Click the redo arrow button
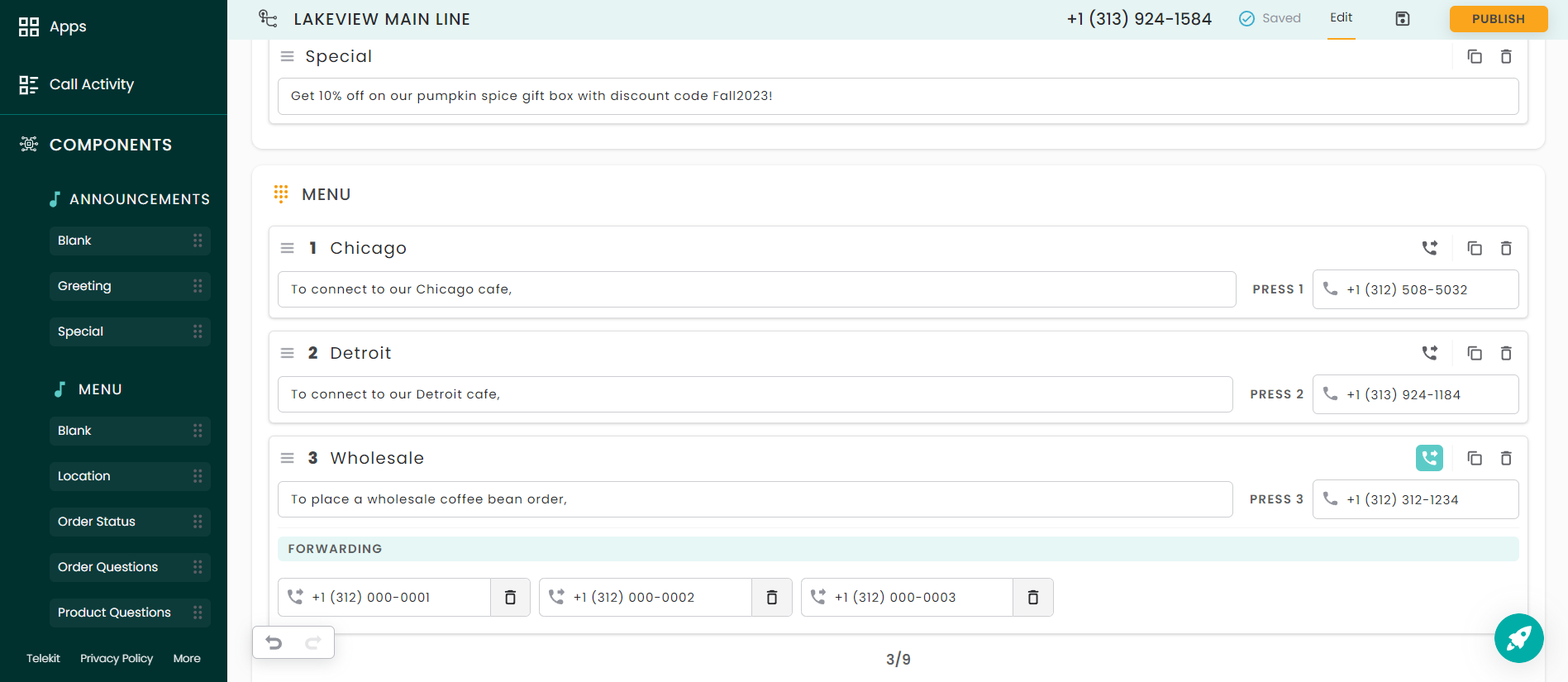 [312, 642]
